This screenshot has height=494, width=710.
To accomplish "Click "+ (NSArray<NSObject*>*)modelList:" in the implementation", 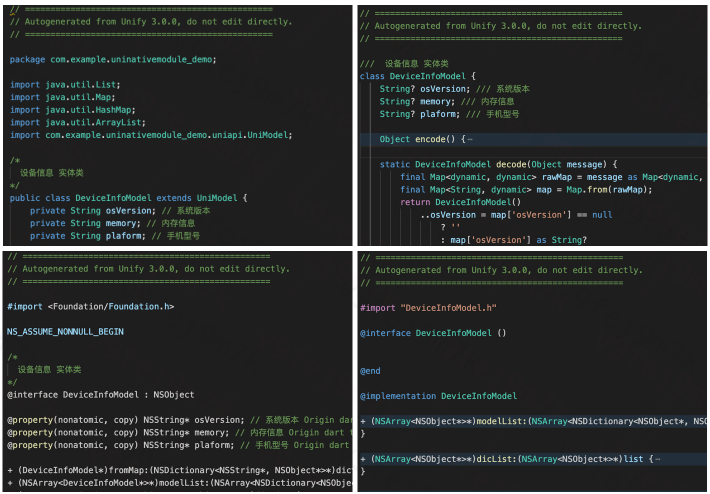I will click(x=533, y=422).
